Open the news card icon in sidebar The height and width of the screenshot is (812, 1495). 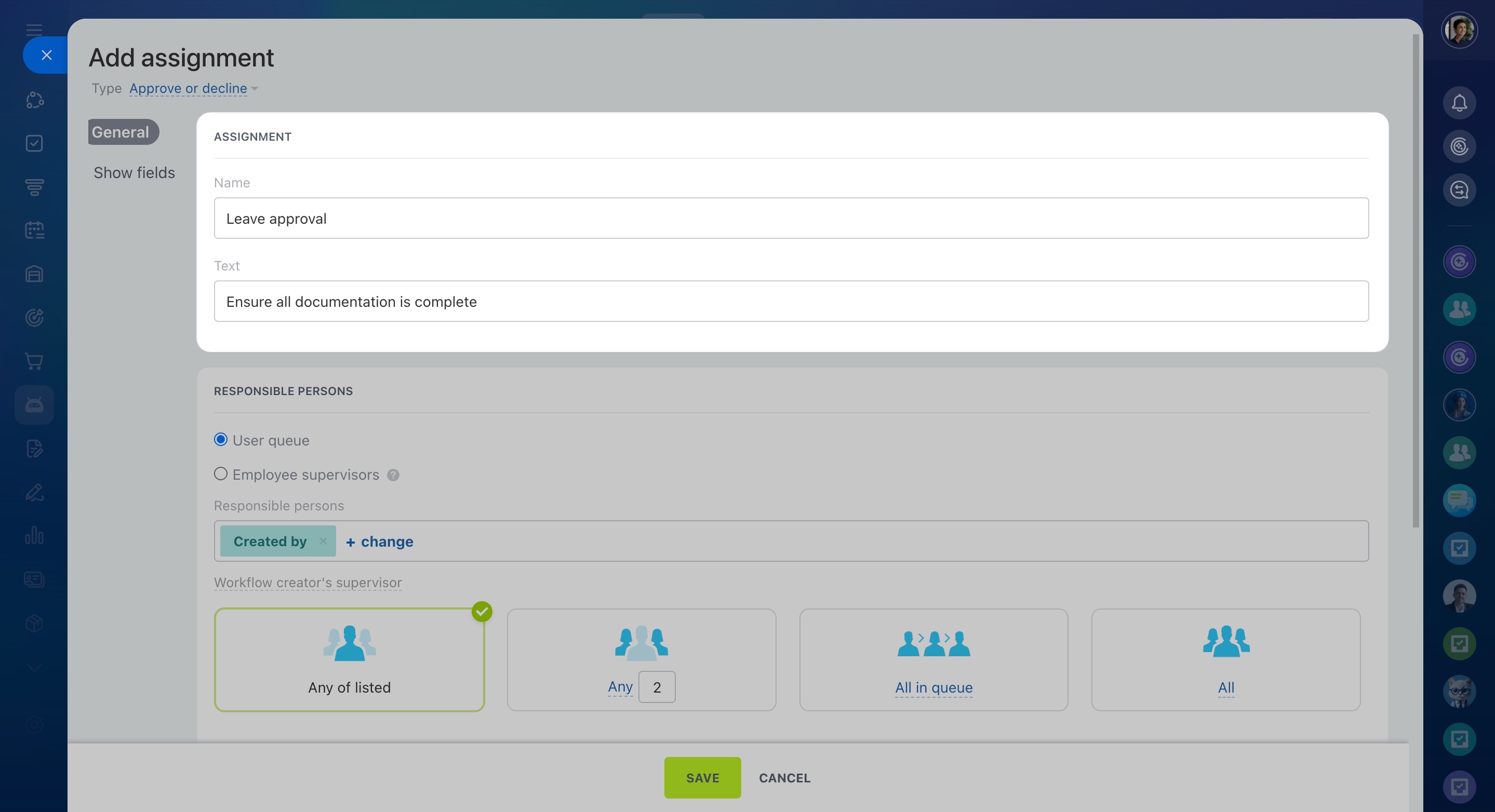click(34, 579)
